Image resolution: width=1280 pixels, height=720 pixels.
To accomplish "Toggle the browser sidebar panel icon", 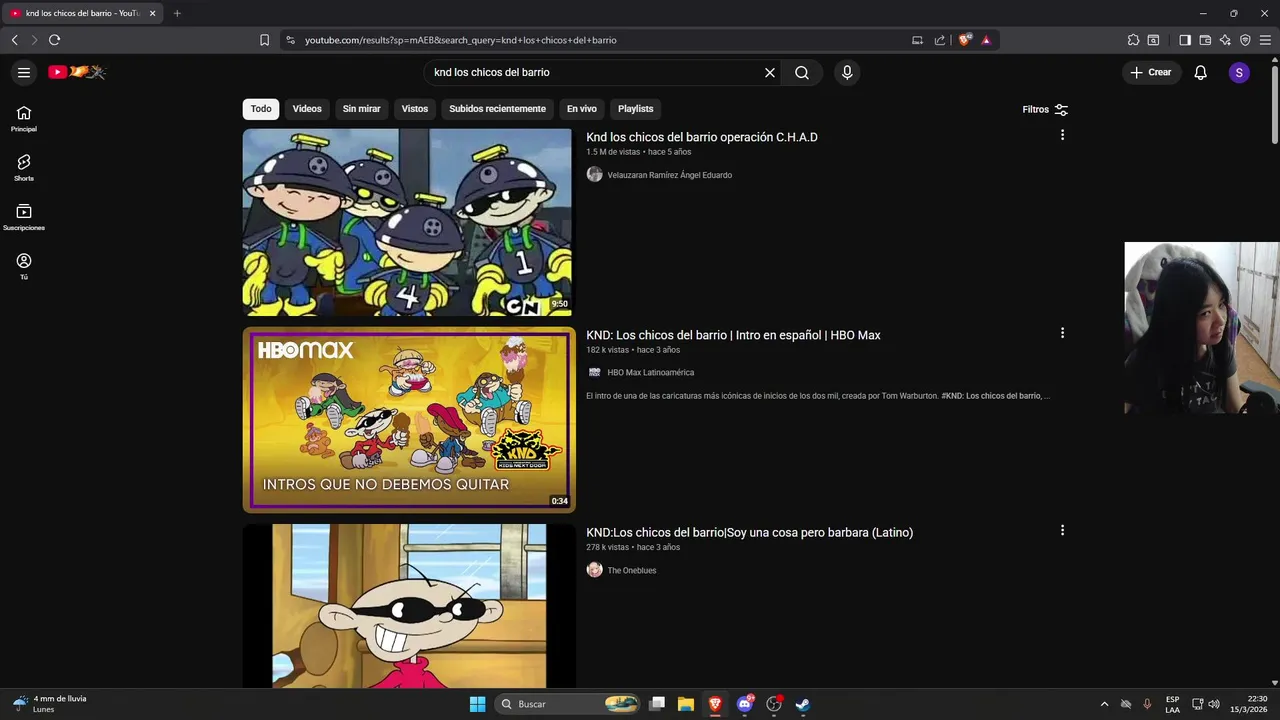I will [x=1185, y=40].
